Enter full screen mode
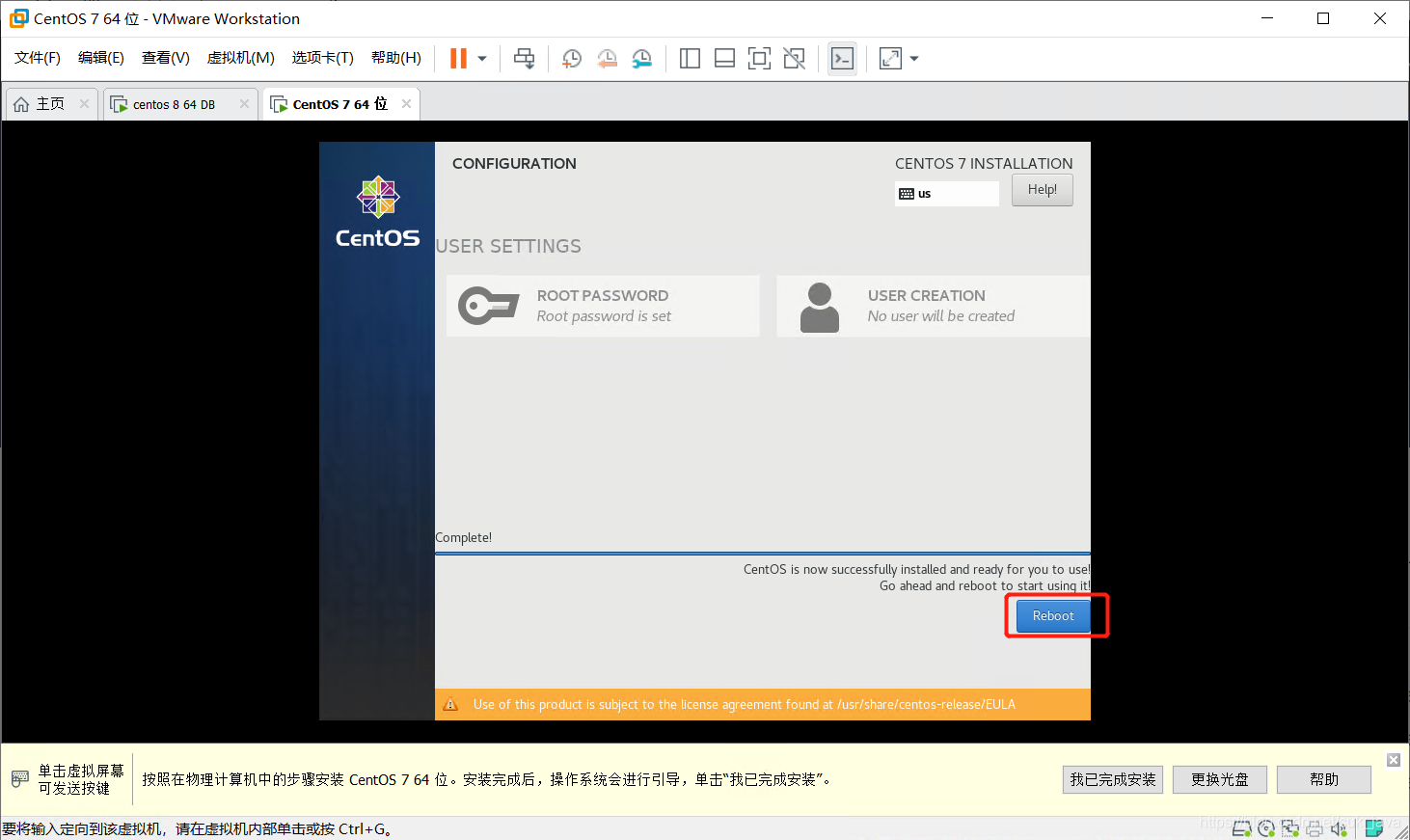 (759, 58)
